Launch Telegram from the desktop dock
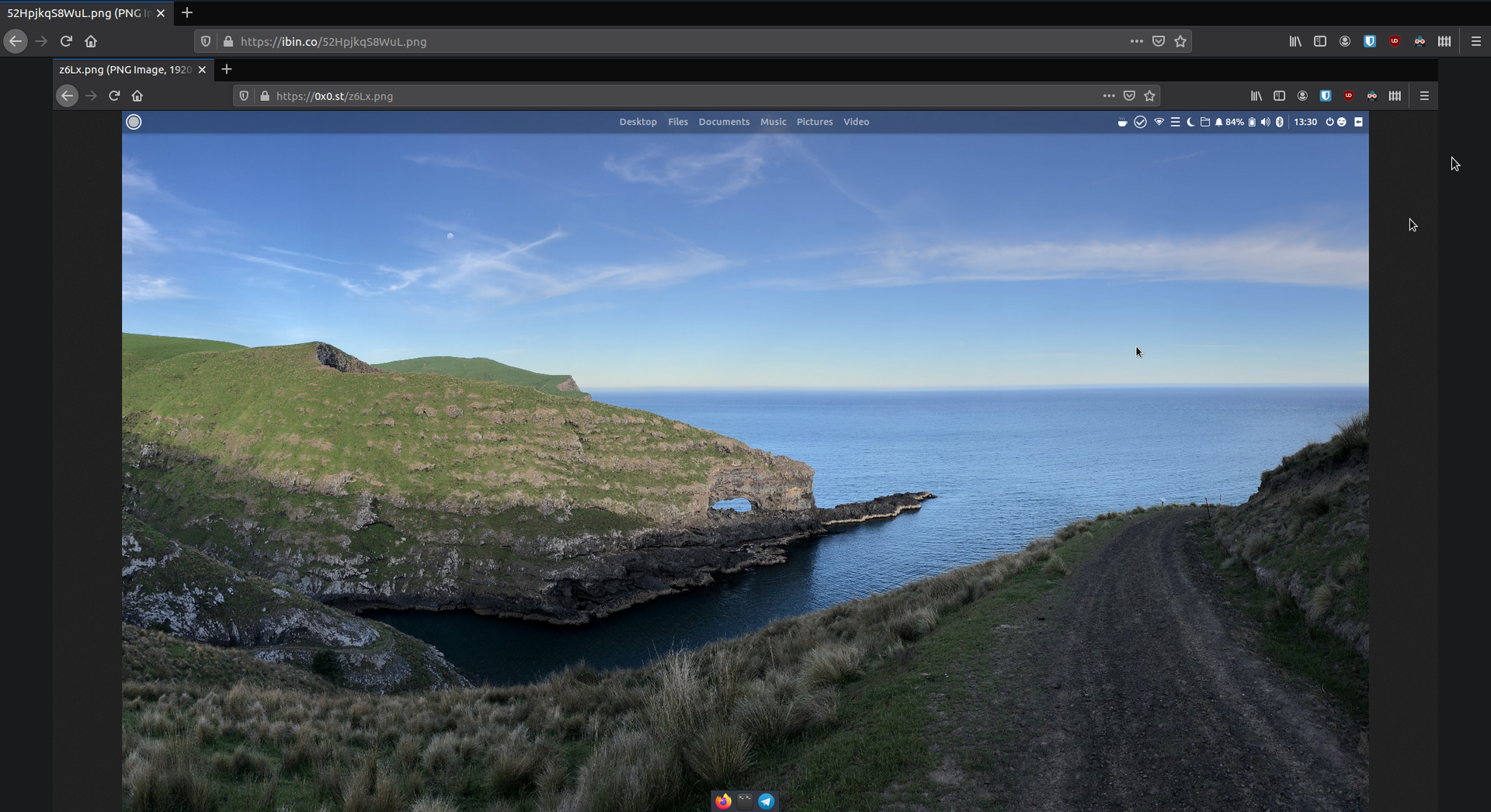1491x812 pixels. (x=766, y=801)
